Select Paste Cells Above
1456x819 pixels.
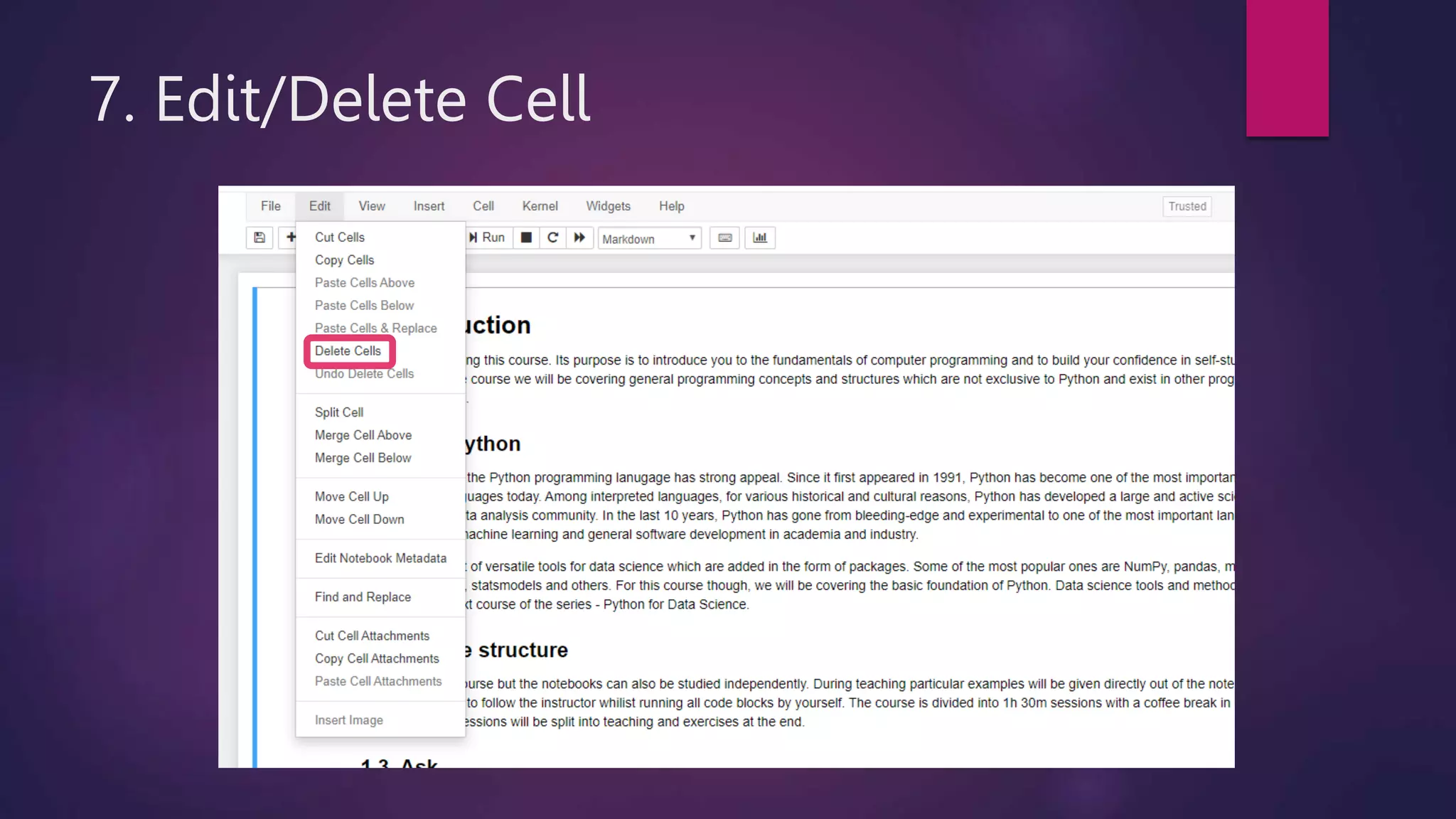pos(380,283)
